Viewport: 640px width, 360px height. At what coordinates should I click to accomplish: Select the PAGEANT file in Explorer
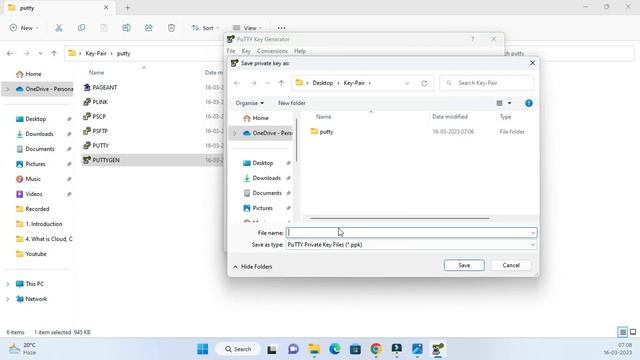[100, 87]
